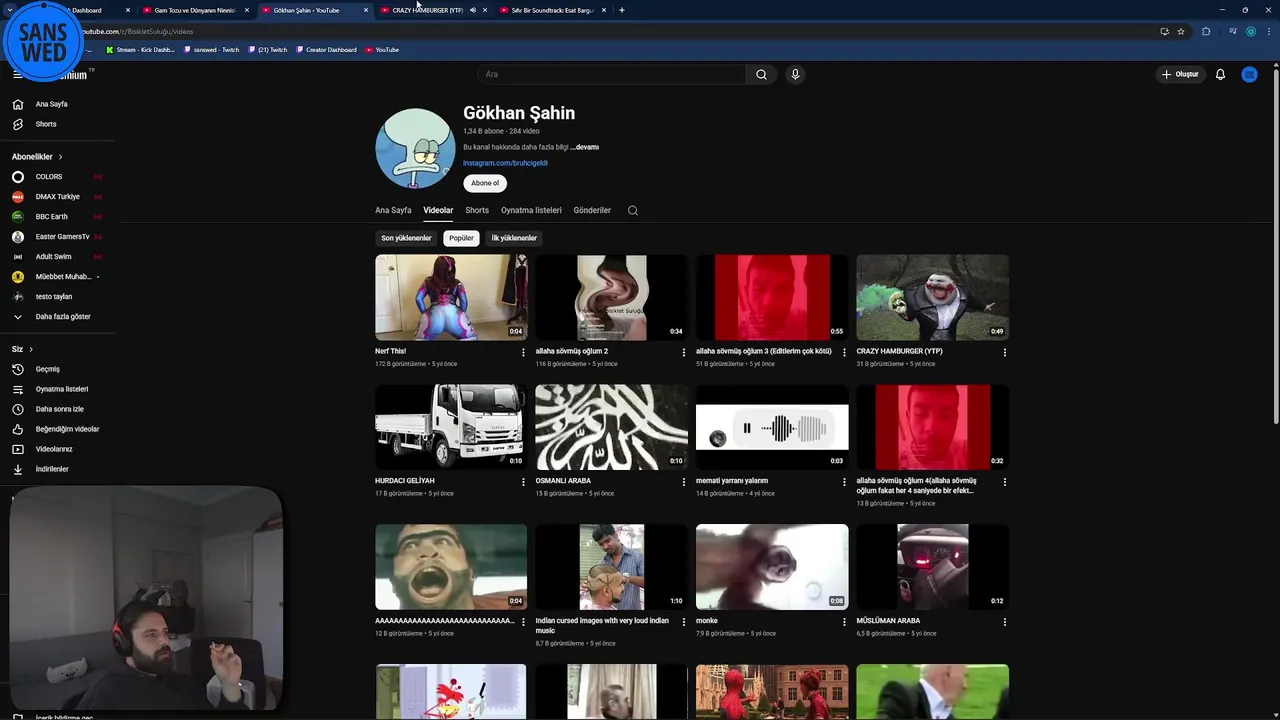Open Shorts from the left sidebar
This screenshot has width=1280, height=720.
(x=57, y=124)
